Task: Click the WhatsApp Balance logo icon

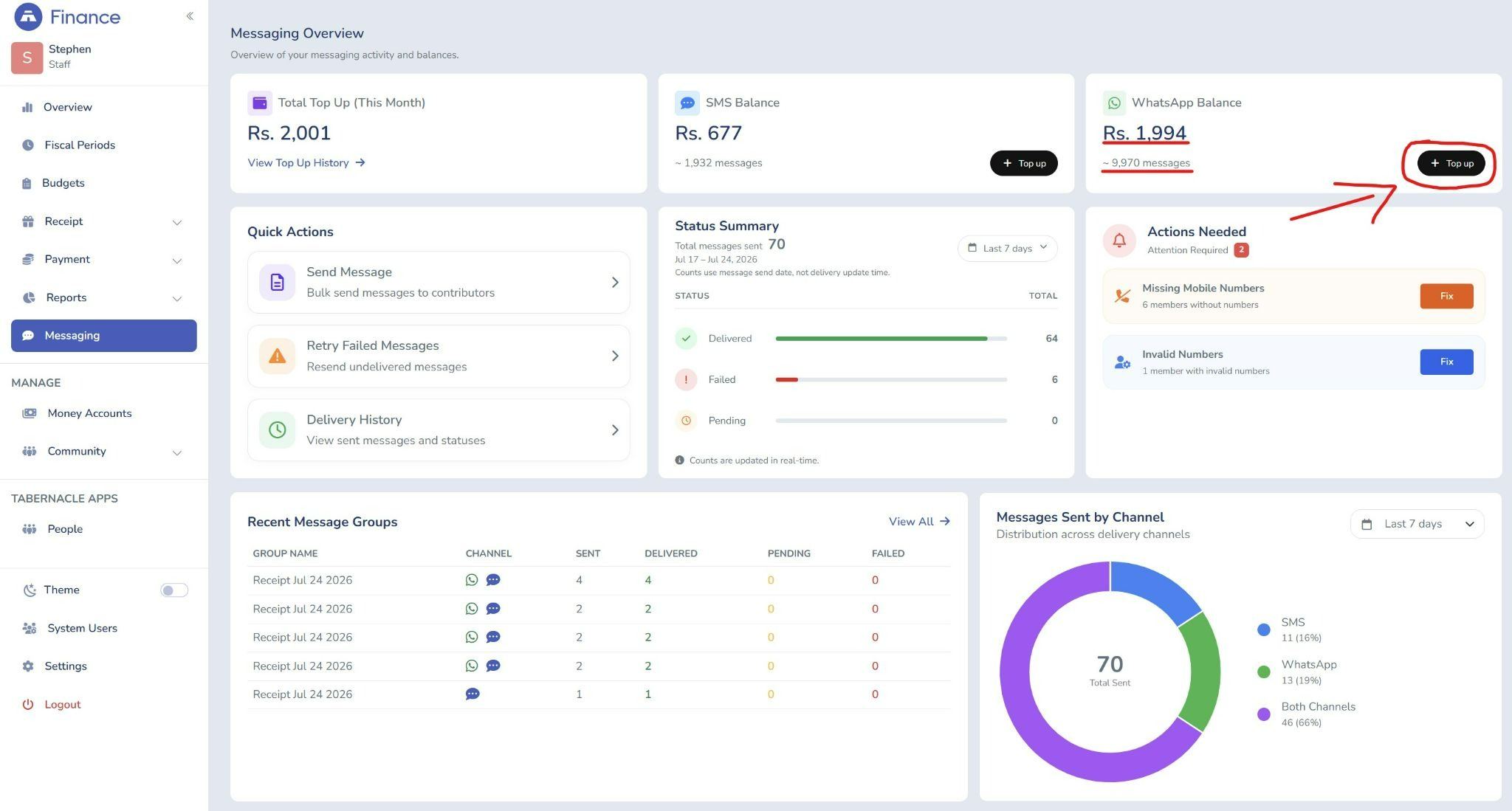Action: coord(1114,103)
